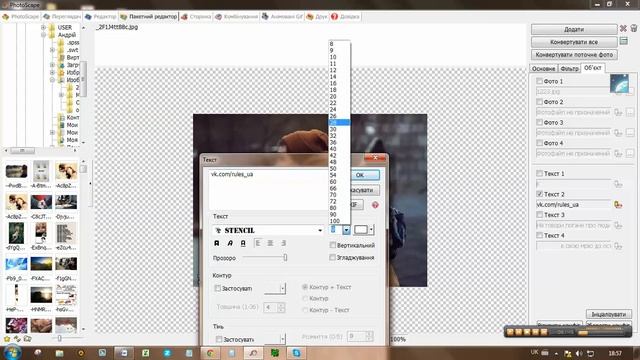Viewport: 640px width, 360px height.
Task: Click the favorites star icon at bottom left
Action: (7, 339)
